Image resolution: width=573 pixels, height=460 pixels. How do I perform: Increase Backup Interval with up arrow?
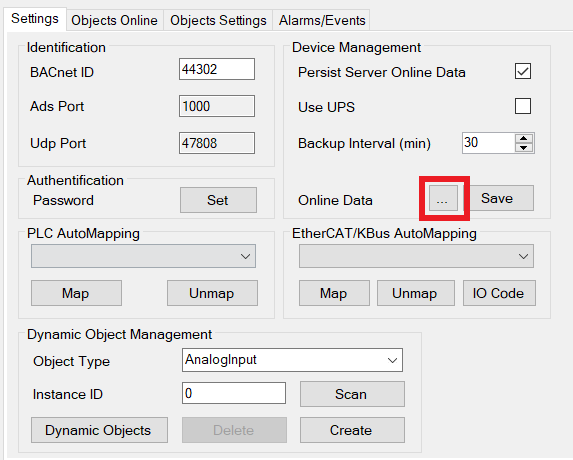tap(524, 139)
